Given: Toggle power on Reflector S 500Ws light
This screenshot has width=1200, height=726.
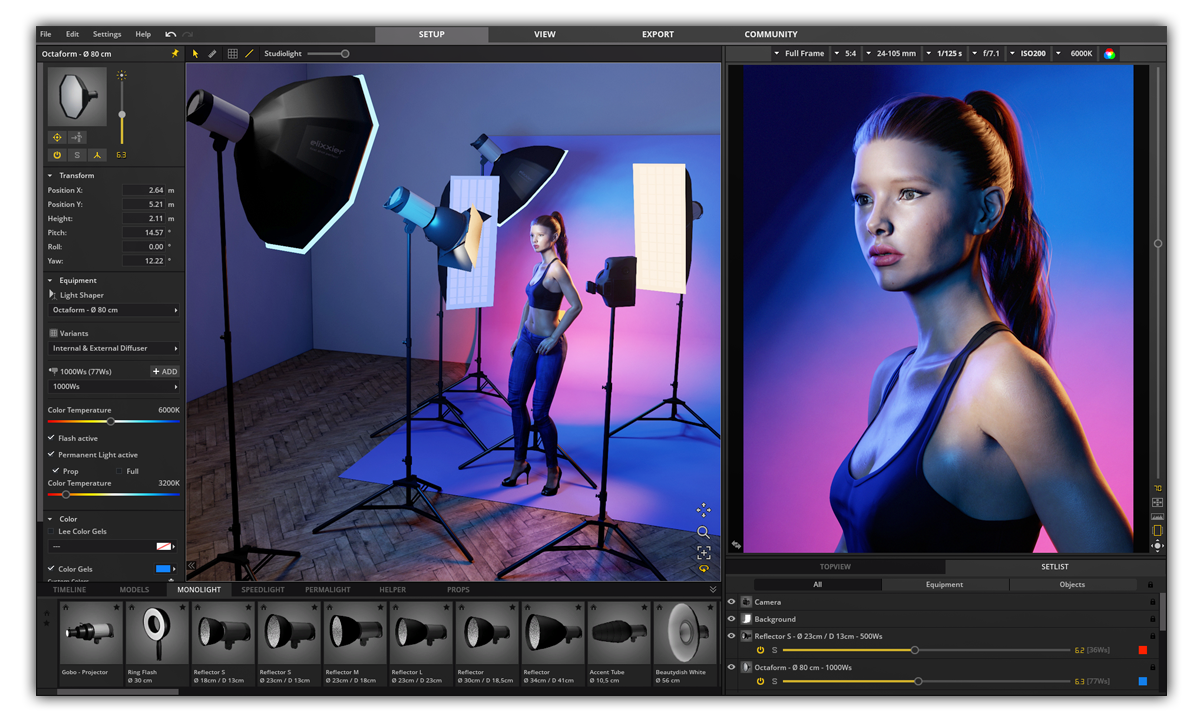Looking at the screenshot, I should point(758,649).
